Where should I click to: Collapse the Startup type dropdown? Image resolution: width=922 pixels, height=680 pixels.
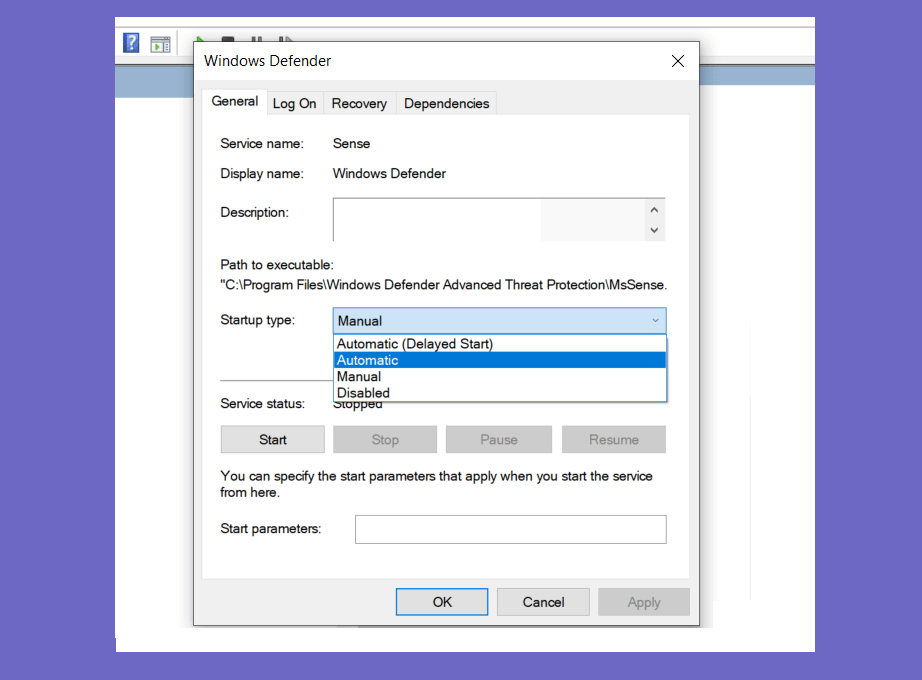click(x=655, y=321)
